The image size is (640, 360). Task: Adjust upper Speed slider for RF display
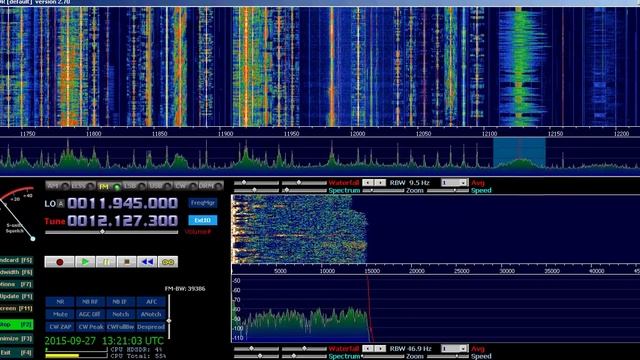(448, 191)
